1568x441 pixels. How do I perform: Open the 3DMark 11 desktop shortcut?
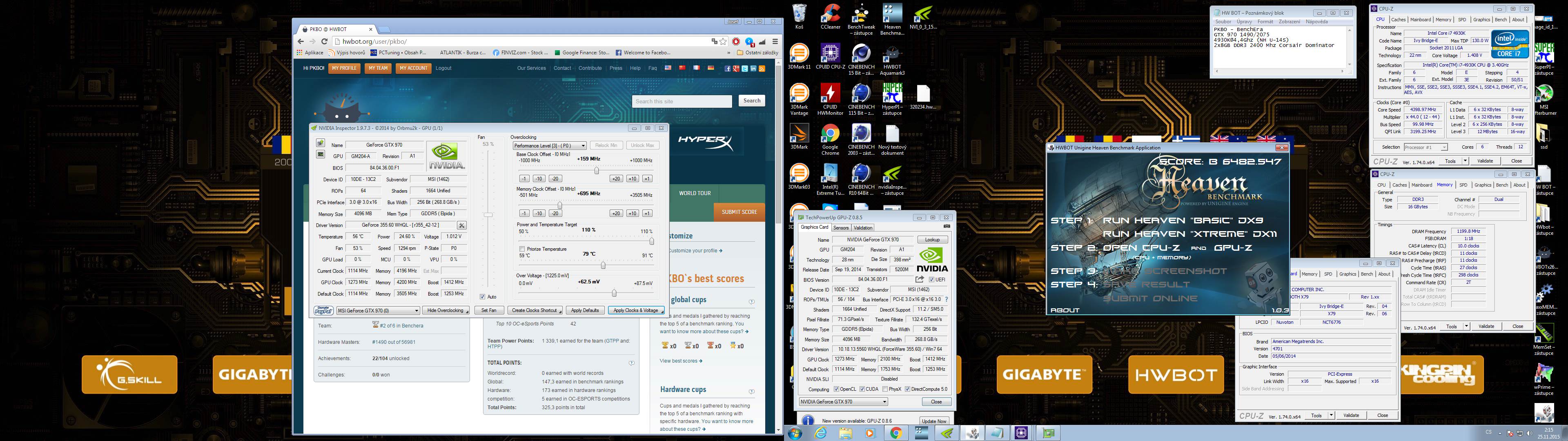799,57
